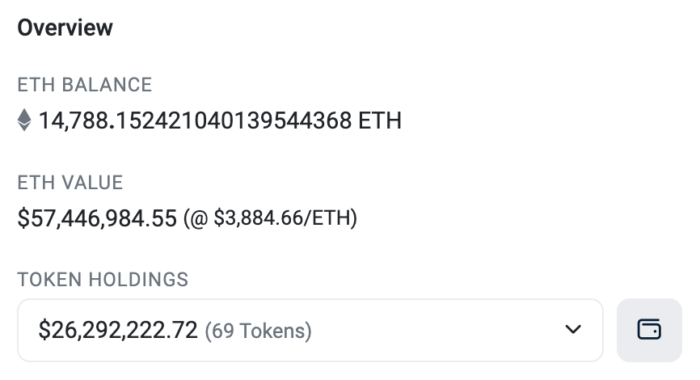Viewport: 700px width, 380px height.
Task: Click the @ $3,884.66/ETH price text
Action: (271, 218)
